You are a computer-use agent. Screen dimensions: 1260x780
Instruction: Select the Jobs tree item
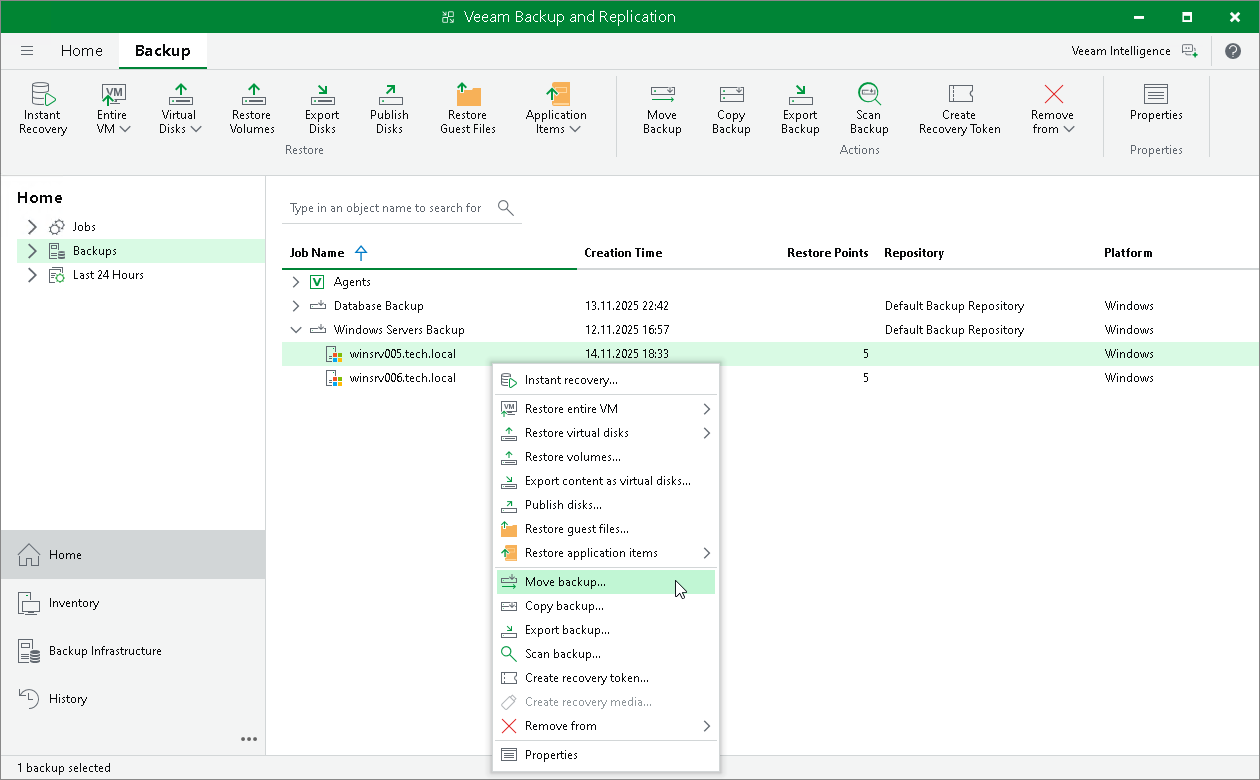point(84,227)
